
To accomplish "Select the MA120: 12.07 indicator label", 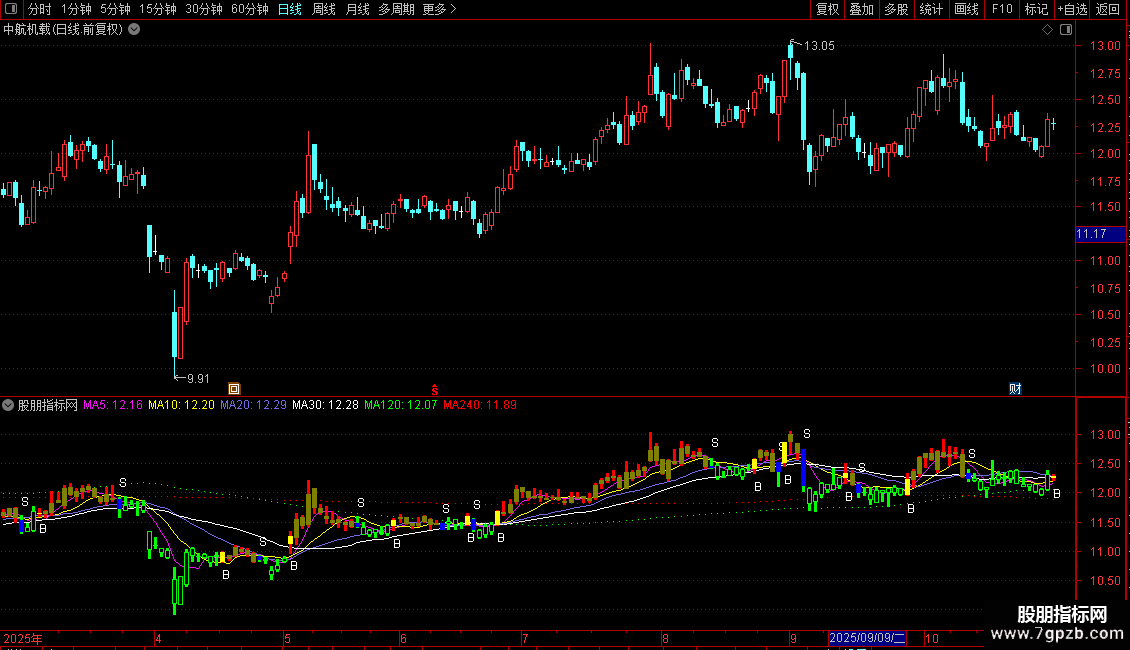I will (401, 405).
